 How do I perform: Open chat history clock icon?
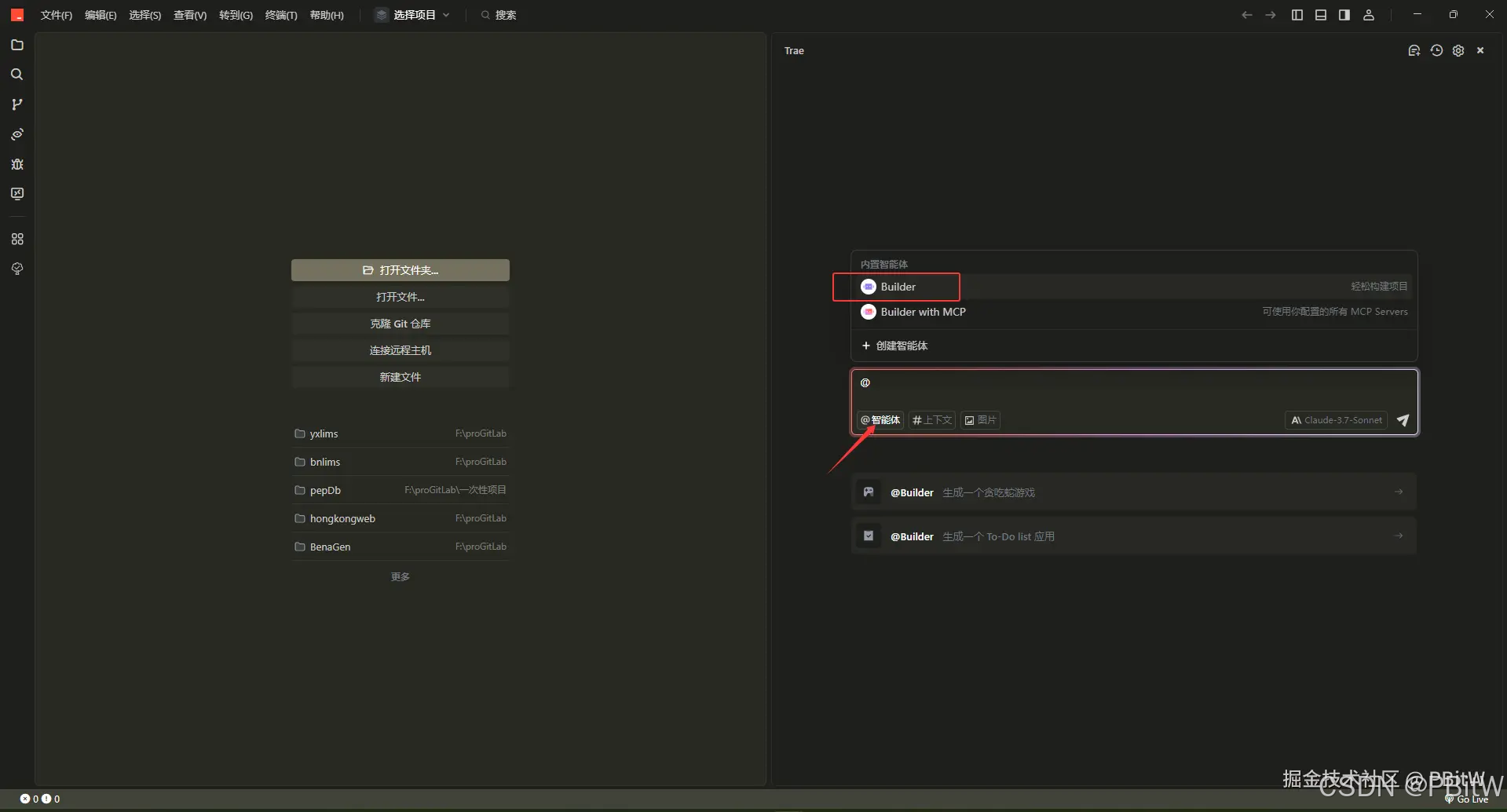[x=1436, y=50]
